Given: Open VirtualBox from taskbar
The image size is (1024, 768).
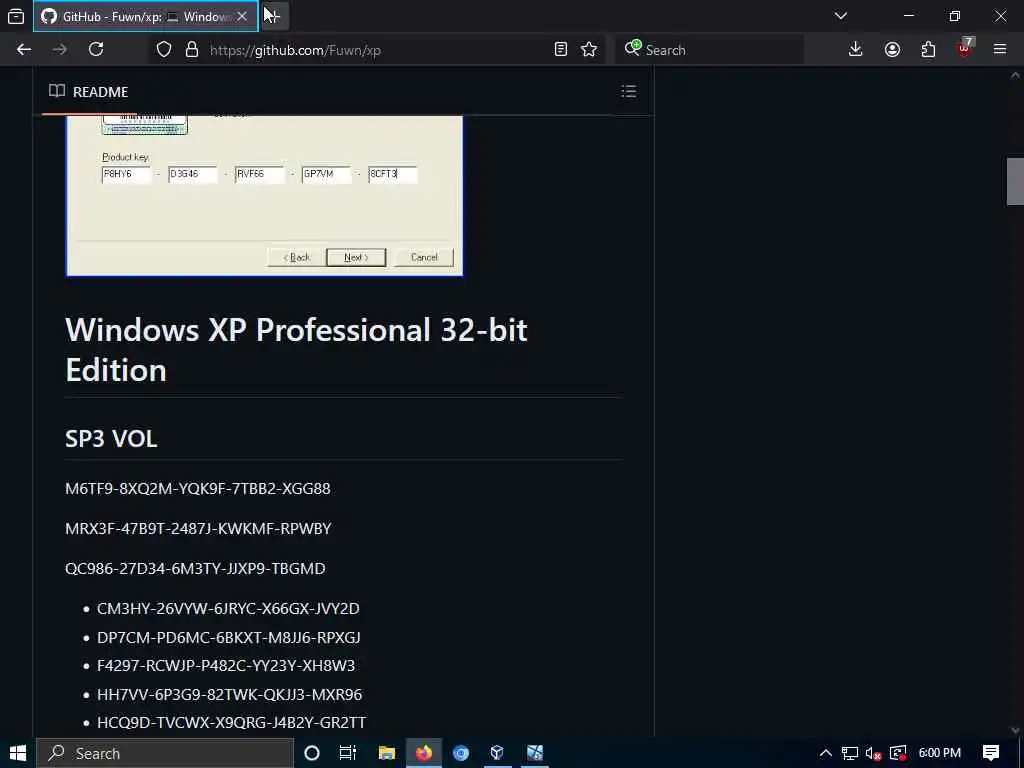Looking at the screenshot, I should coord(497,753).
